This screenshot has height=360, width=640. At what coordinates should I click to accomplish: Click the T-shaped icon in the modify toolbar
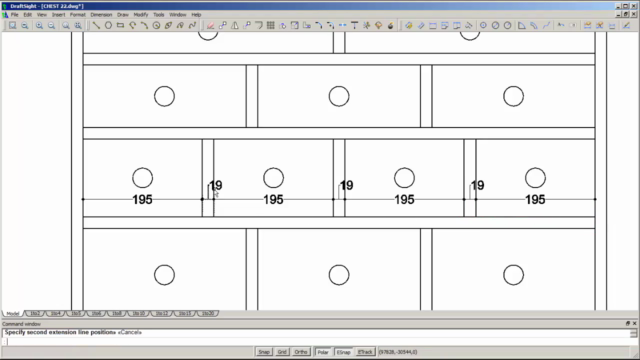tap(354, 25)
